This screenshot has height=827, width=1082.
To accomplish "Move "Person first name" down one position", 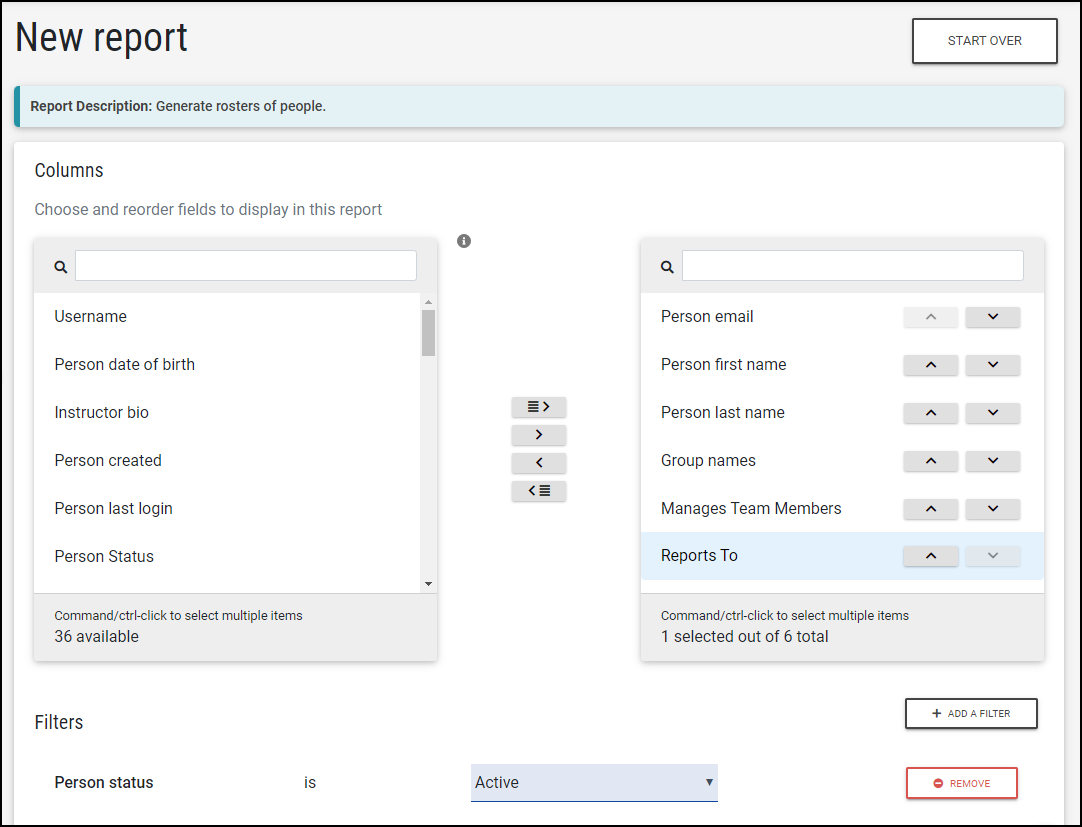I will pos(992,365).
